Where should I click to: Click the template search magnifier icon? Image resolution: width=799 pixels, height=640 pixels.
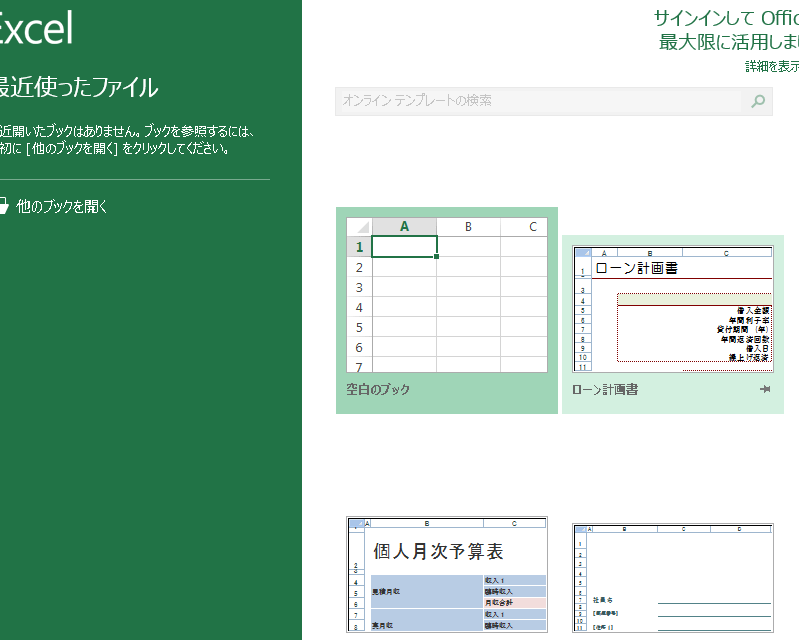(758, 101)
